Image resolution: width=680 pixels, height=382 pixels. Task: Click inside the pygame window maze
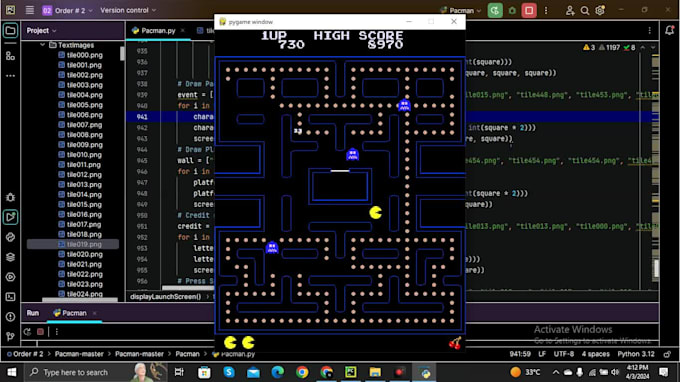tap(340, 195)
